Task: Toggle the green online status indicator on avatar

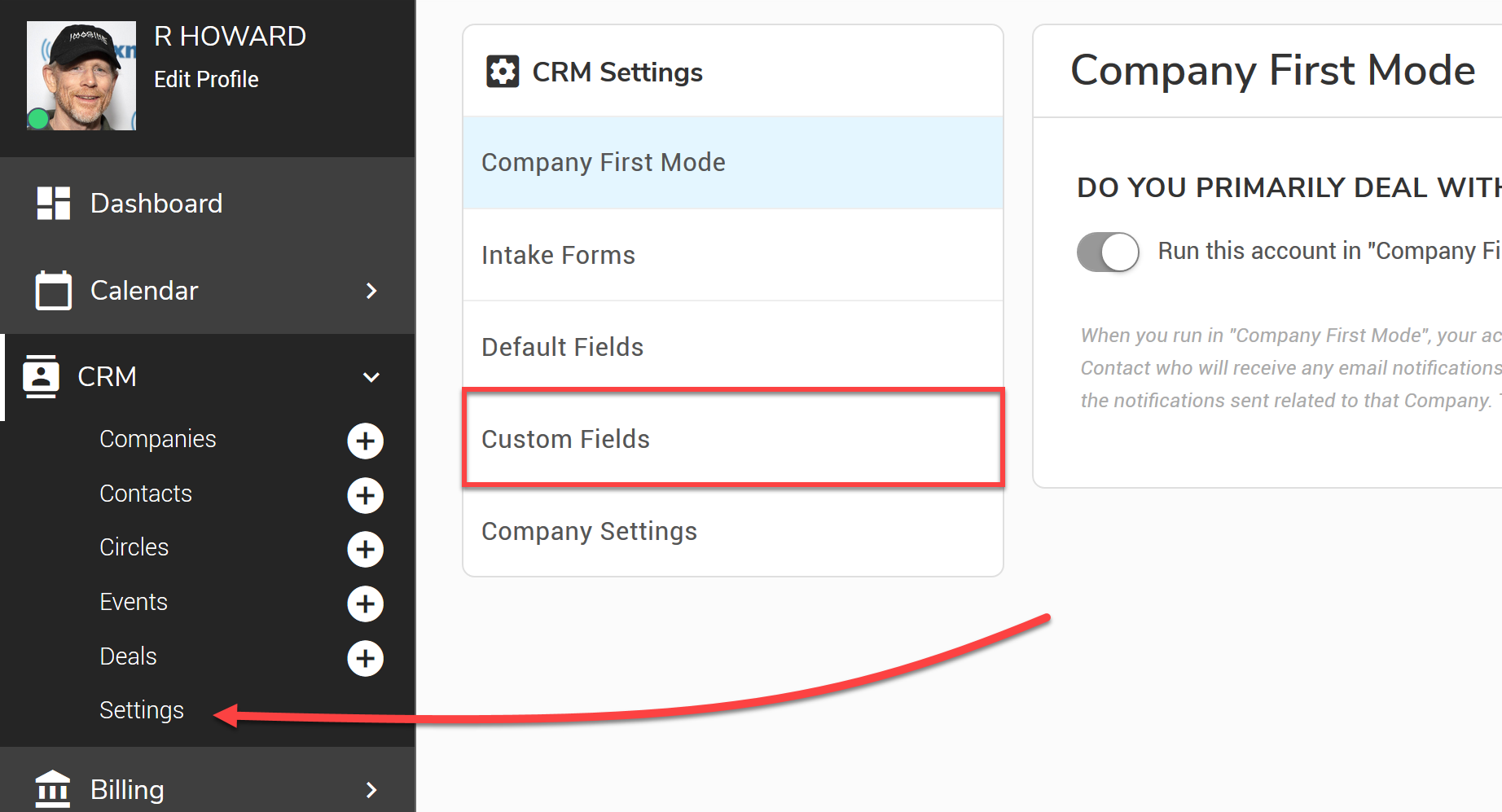Action: pos(37,119)
